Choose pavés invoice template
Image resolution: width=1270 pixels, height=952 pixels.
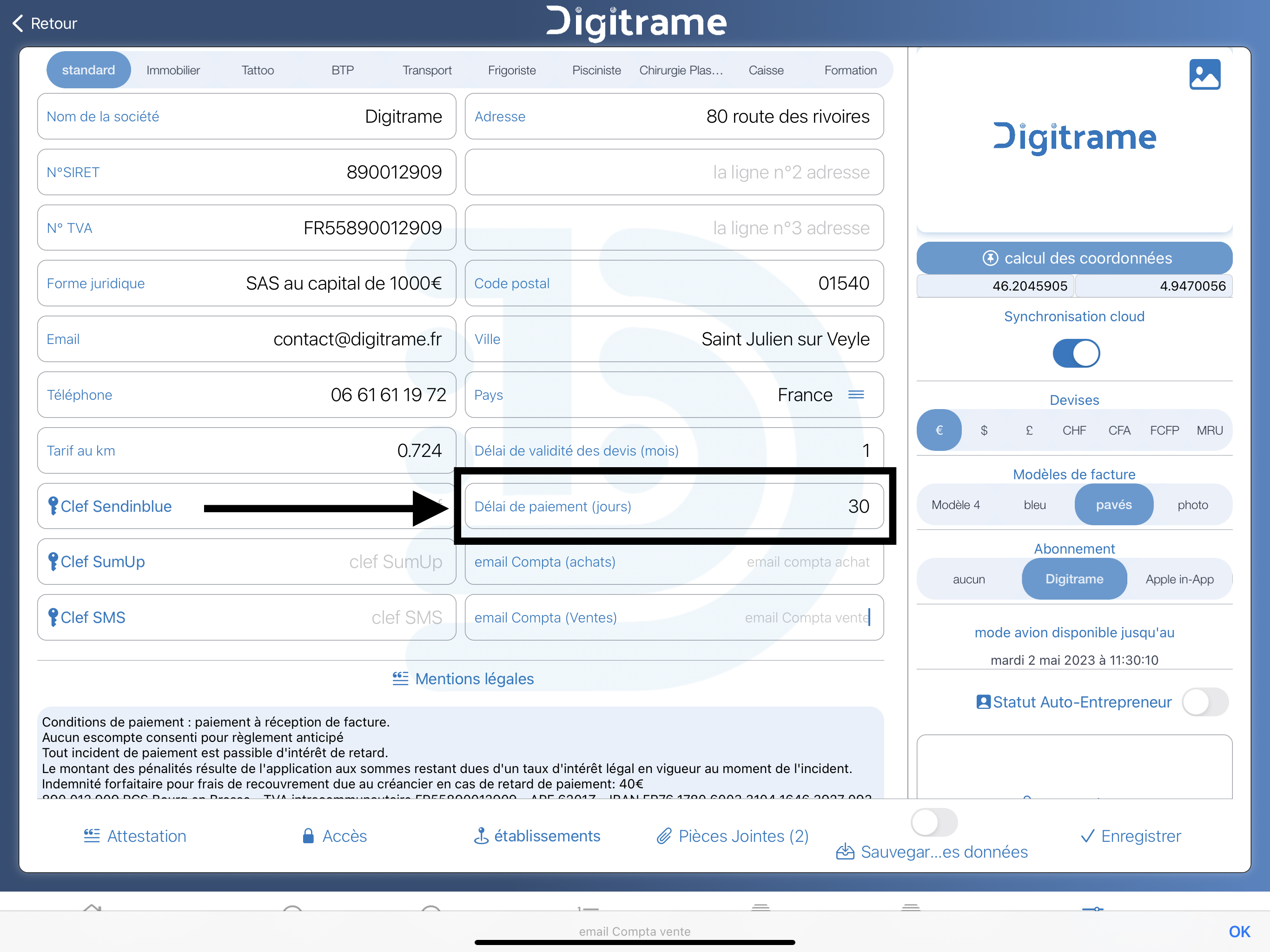[1114, 505]
